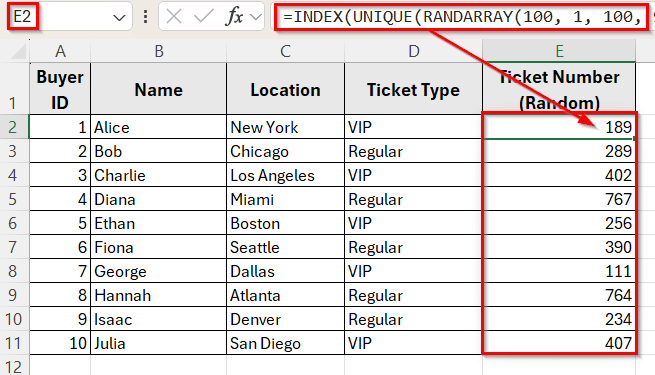This screenshot has height=375, width=655.
Task: Select the Chicago location cell
Action: click(x=285, y=151)
